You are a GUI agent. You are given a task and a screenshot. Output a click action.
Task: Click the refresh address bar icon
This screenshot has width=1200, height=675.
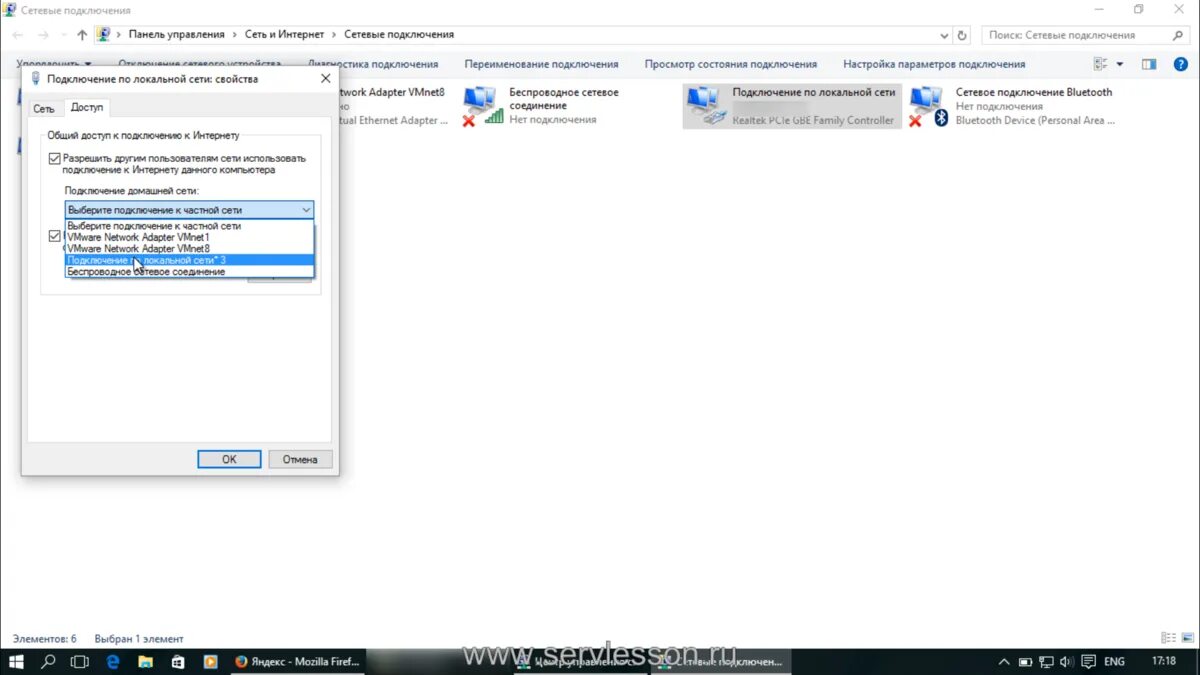(962, 35)
